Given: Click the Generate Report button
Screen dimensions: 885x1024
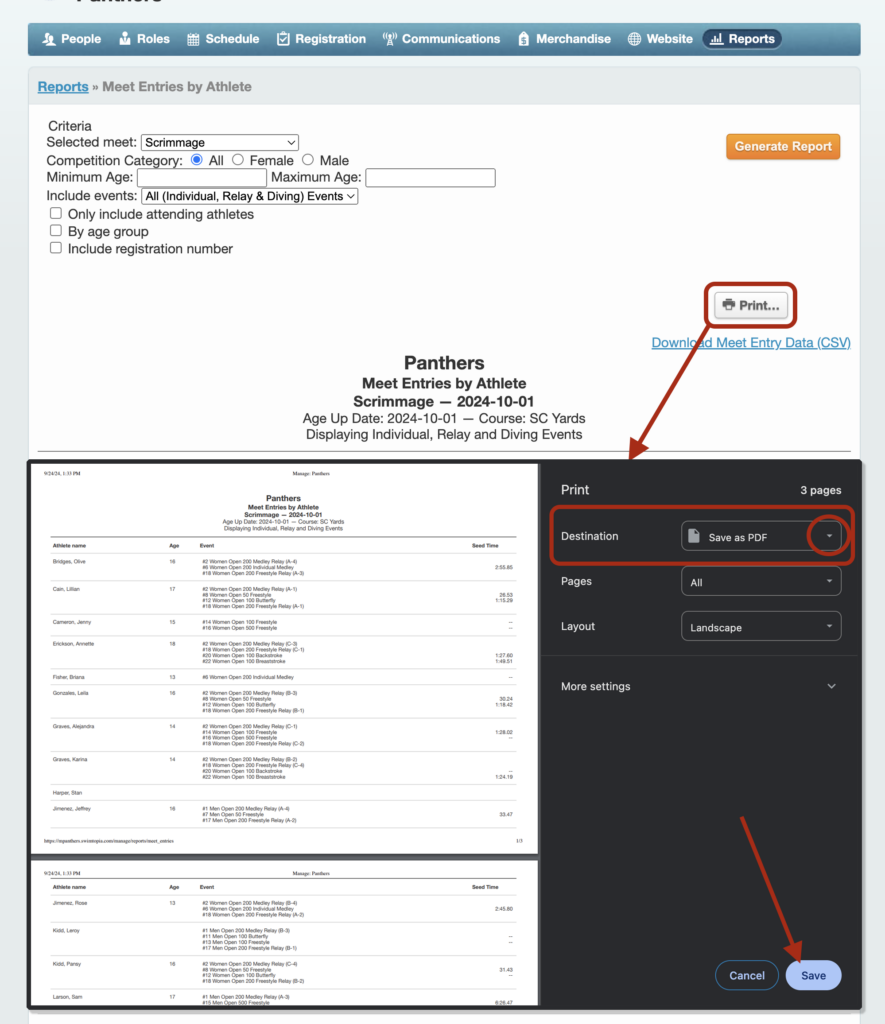Looking at the screenshot, I should pos(783,146).
